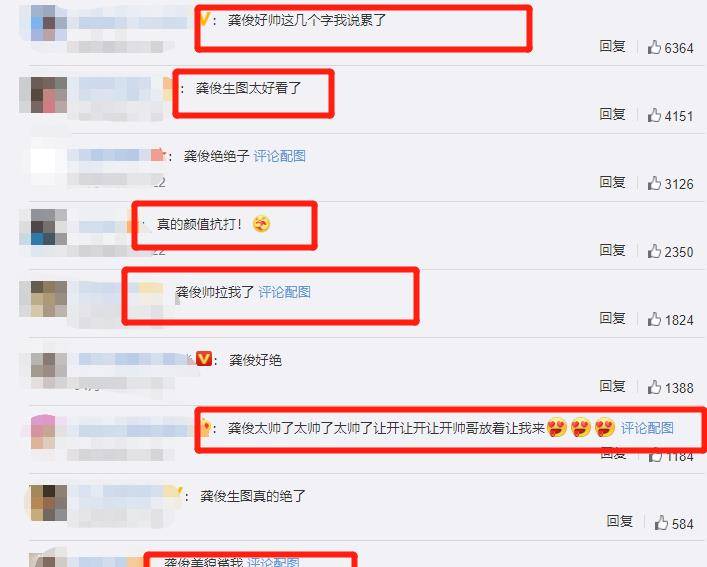Open 评论配图 after the heart-eyes emojis
Image resolution: width=707 pixels, height=567 pixels.
[647, 428]
